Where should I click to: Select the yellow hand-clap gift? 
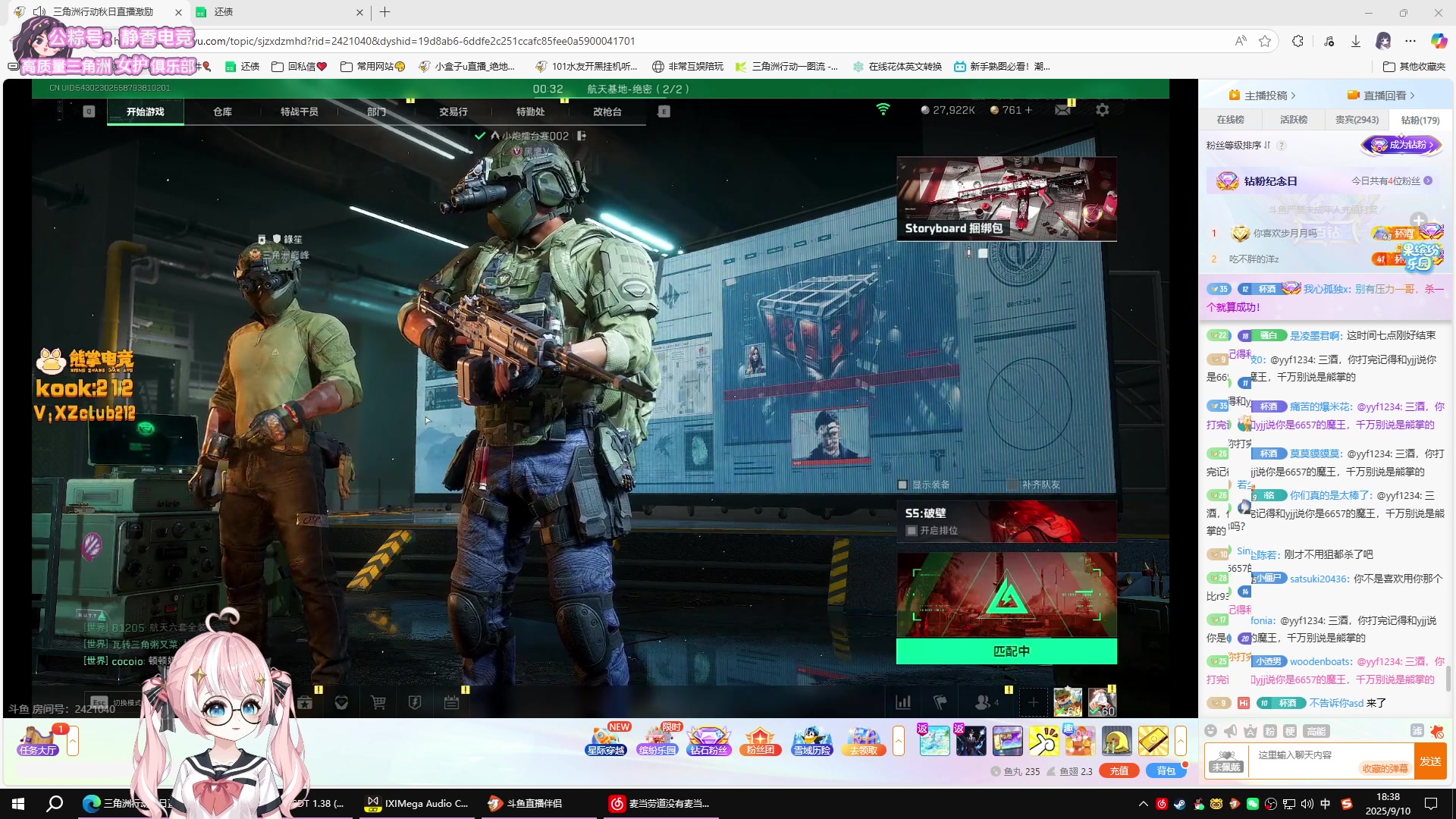1043,741
